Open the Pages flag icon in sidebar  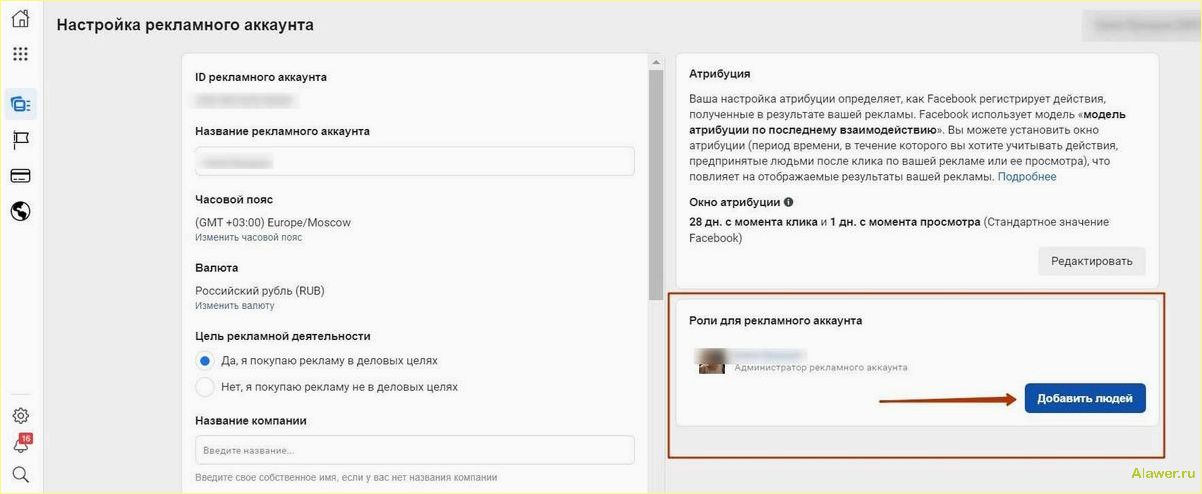[x=20, y=139]
